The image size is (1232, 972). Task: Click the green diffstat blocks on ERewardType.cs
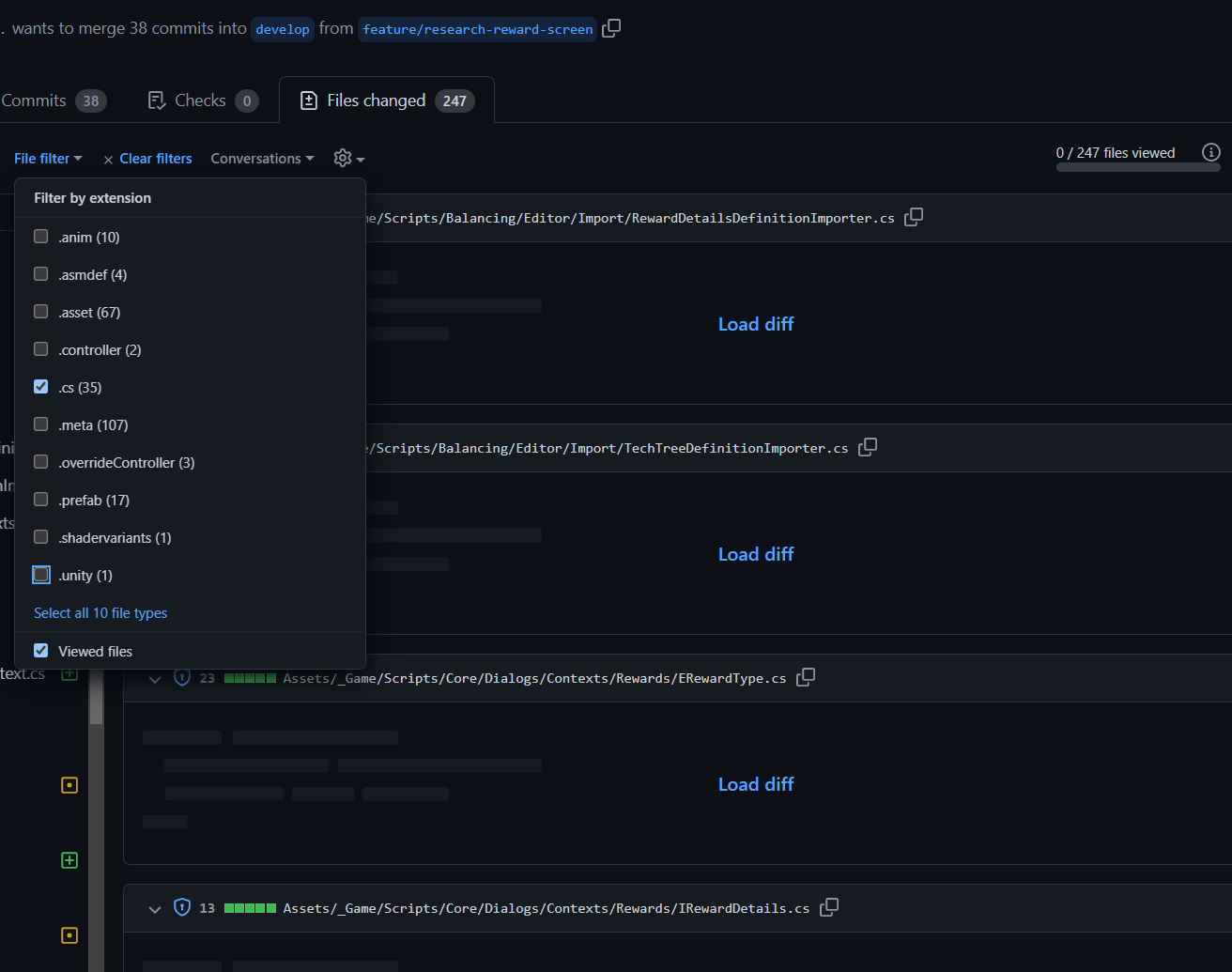click(x=250, y=678)
